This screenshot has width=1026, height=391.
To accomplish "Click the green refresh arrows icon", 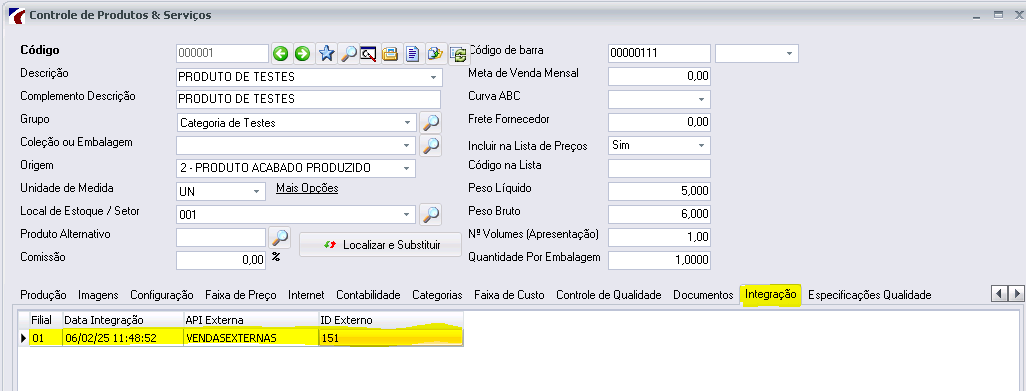I will 458,54.
